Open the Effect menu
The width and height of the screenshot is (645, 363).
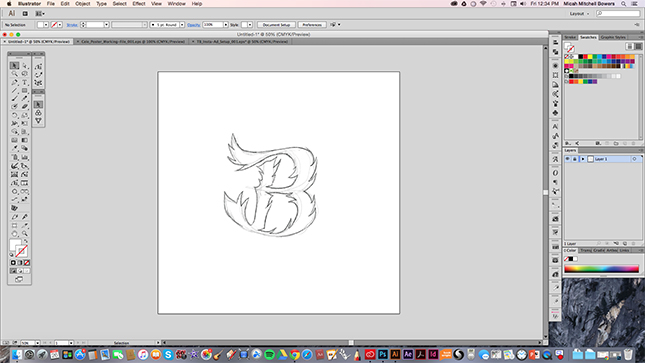tap(139, 4)
